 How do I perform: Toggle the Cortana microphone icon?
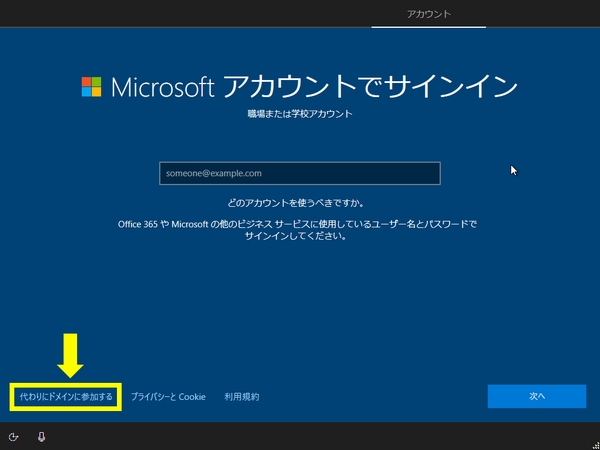(x=41, y=437)
